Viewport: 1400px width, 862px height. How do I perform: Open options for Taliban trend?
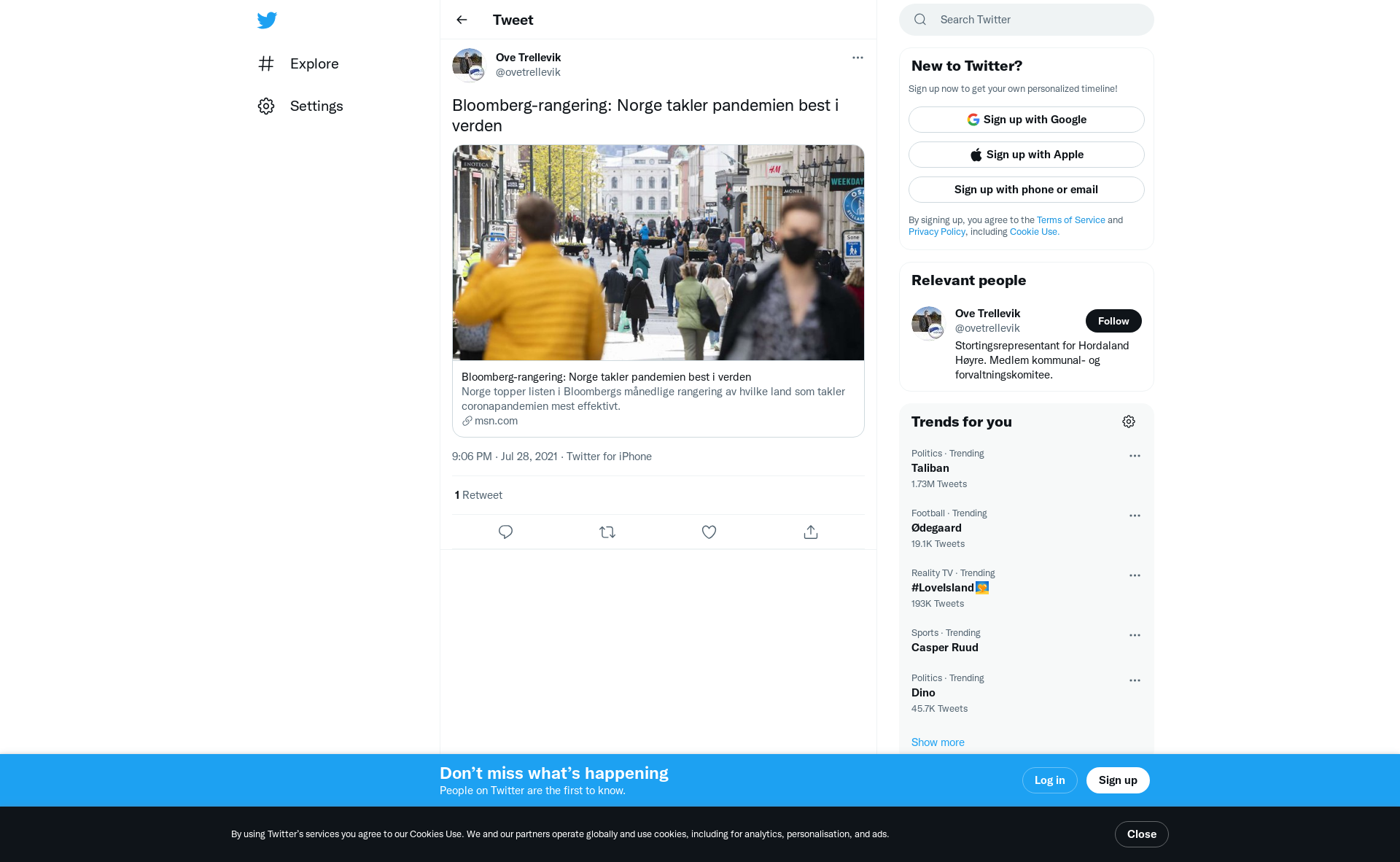coord(1135,456)
